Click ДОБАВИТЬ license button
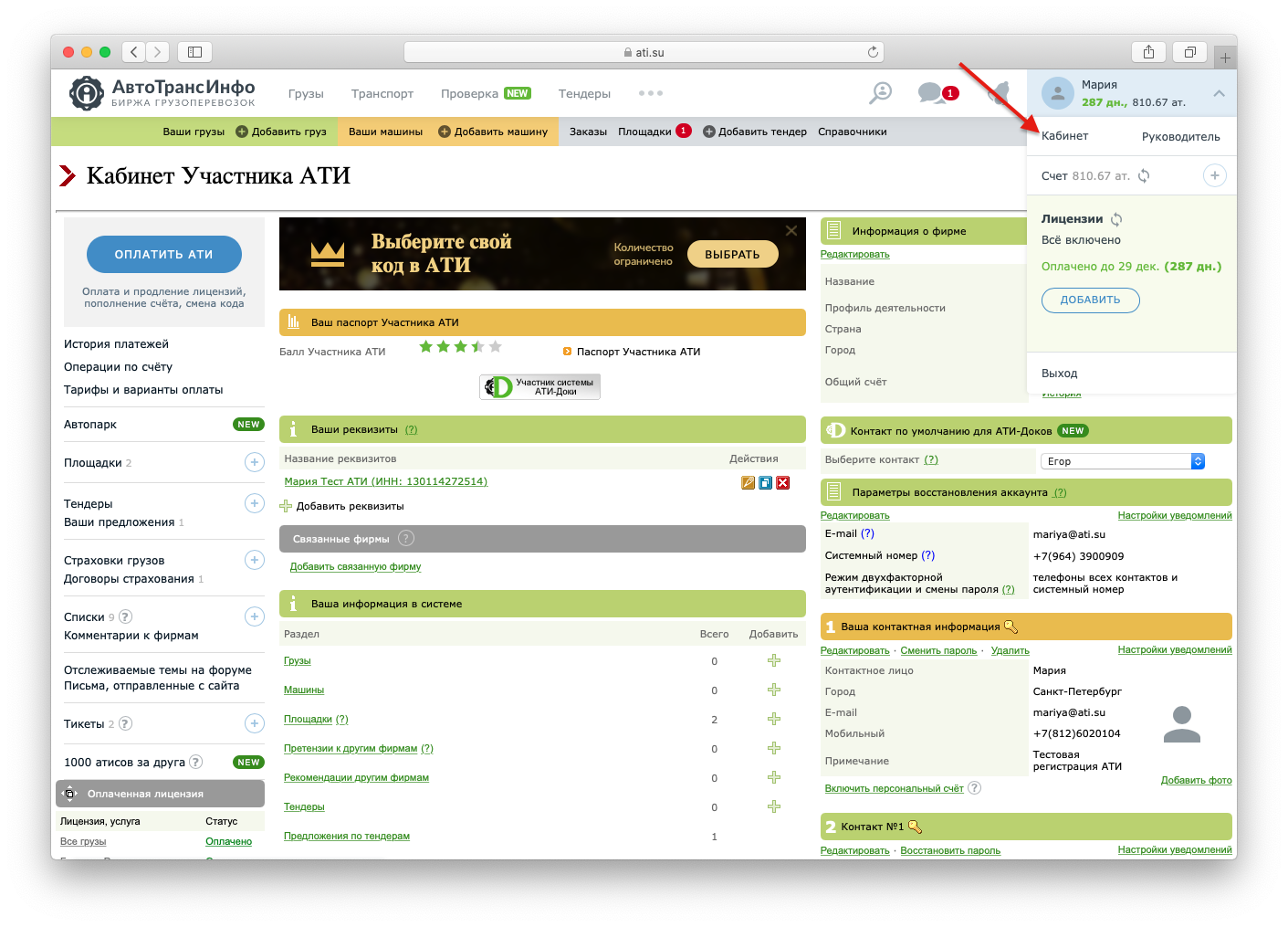Viewport: 1288px width, 927px height. tap(1090, 300)
